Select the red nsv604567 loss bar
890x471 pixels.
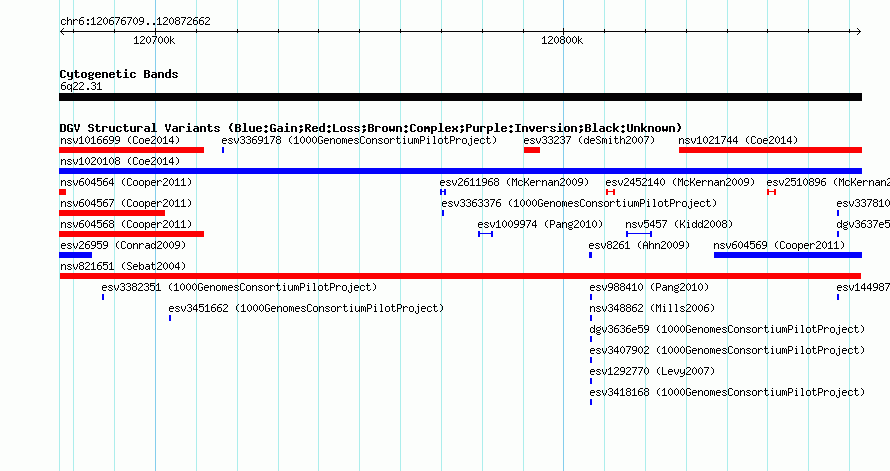pos(112,213)
